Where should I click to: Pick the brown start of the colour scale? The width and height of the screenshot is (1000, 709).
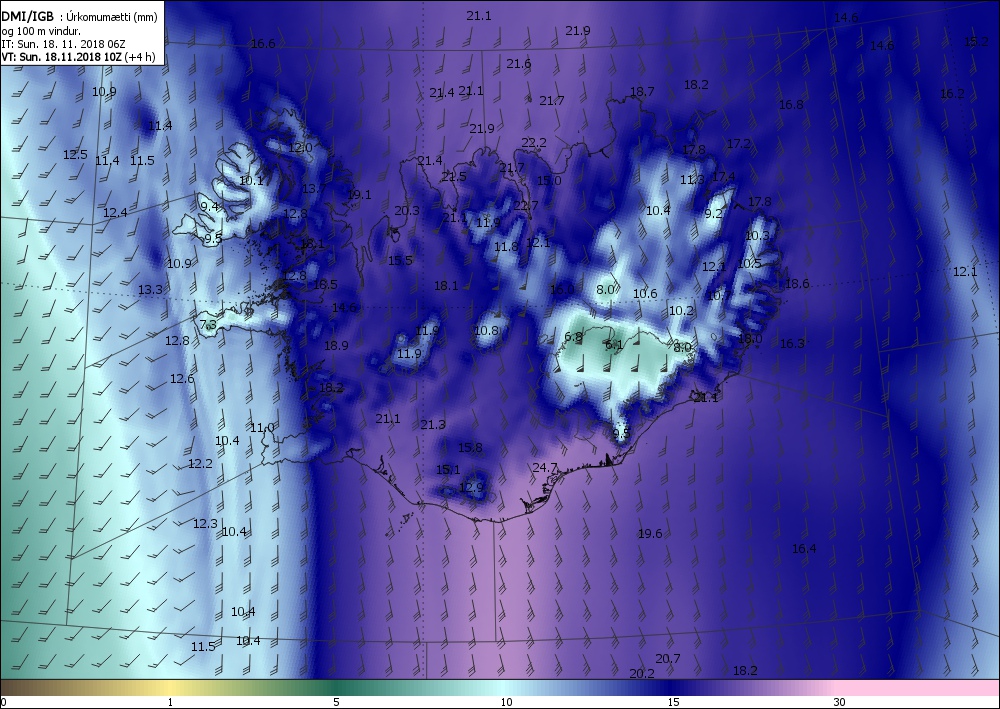(x=19, y=688)
